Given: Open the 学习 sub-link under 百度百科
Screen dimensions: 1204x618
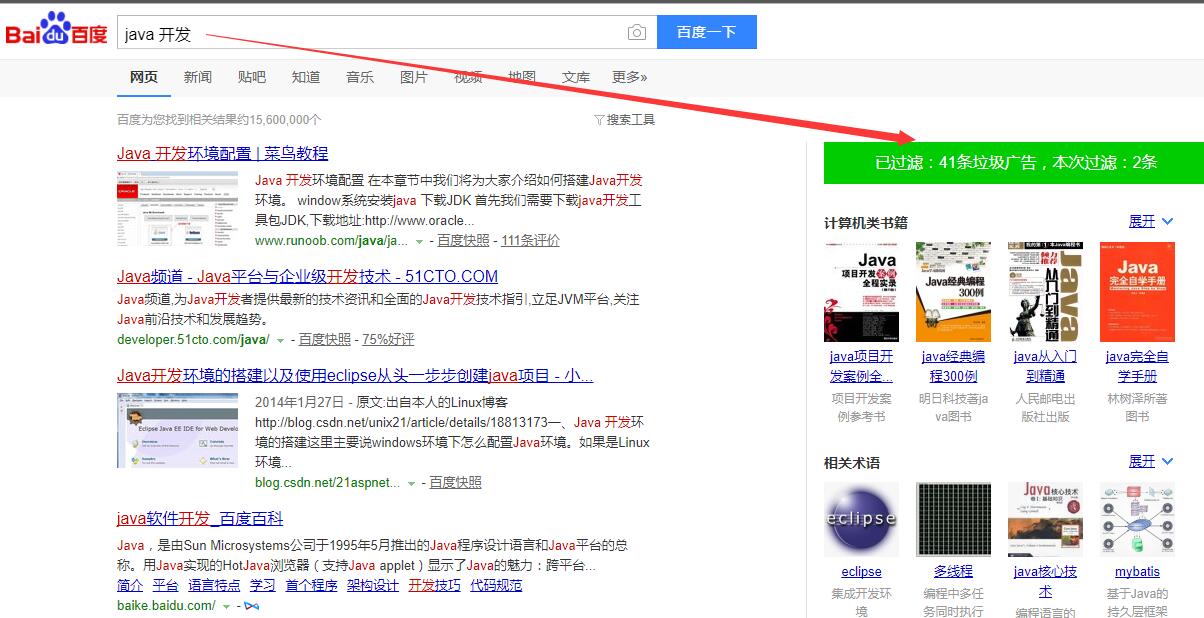Looking at the screenshot, I should [263, 586].
